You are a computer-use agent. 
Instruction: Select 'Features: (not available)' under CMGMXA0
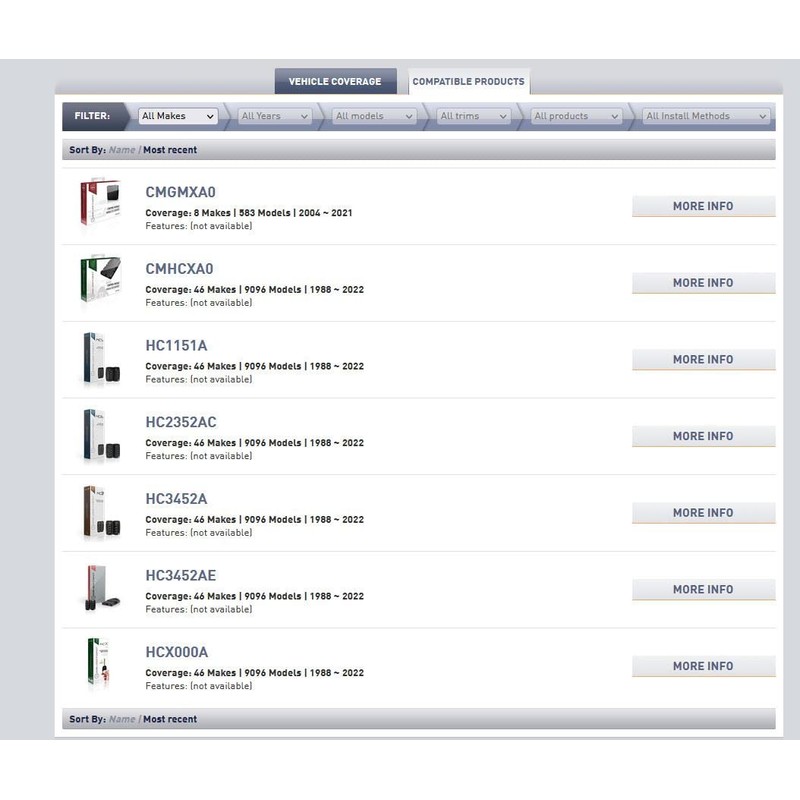[x=199, y=226]
